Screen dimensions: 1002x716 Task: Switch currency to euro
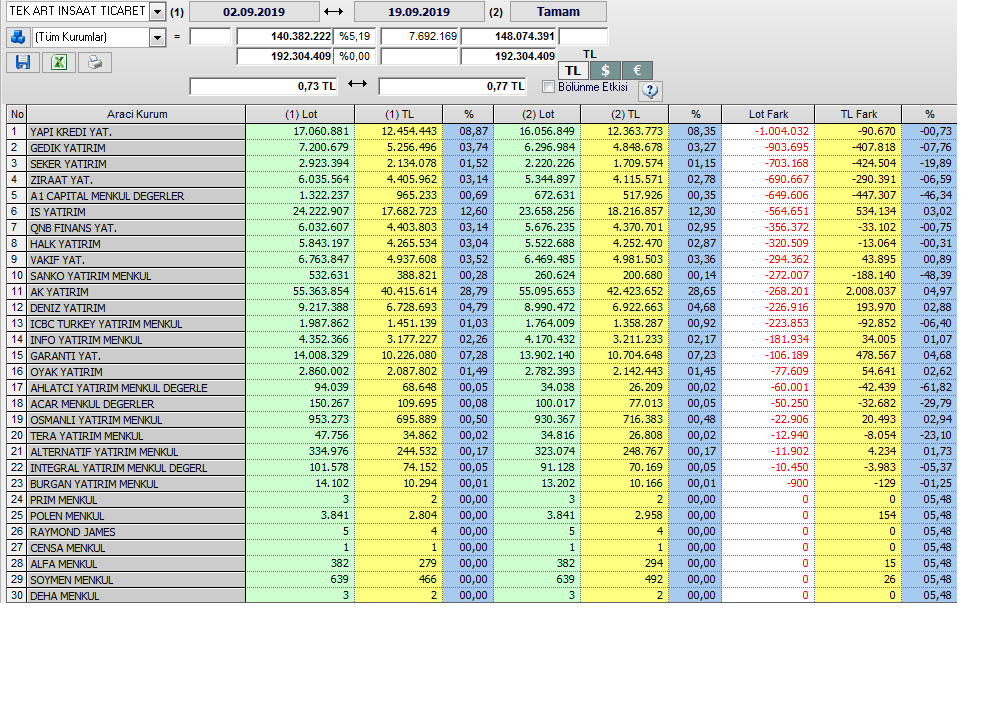pos(637,70)
